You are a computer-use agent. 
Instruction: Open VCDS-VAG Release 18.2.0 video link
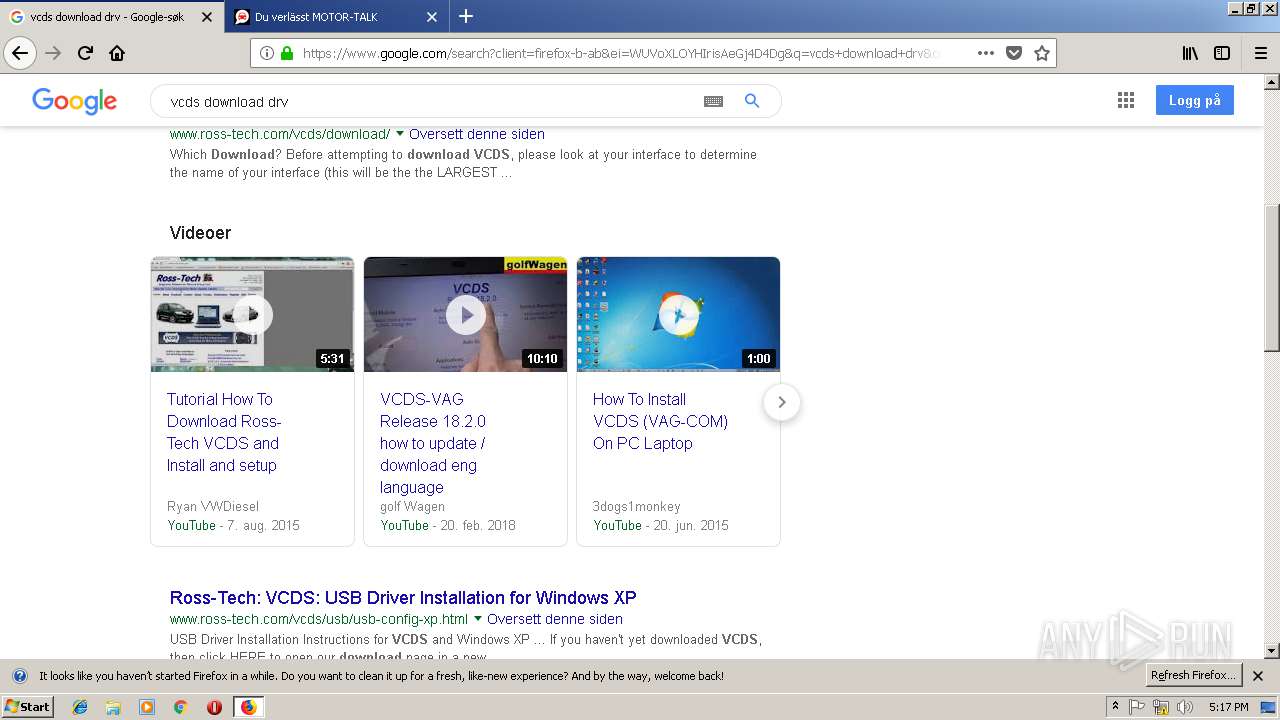(x=433, y=443)
